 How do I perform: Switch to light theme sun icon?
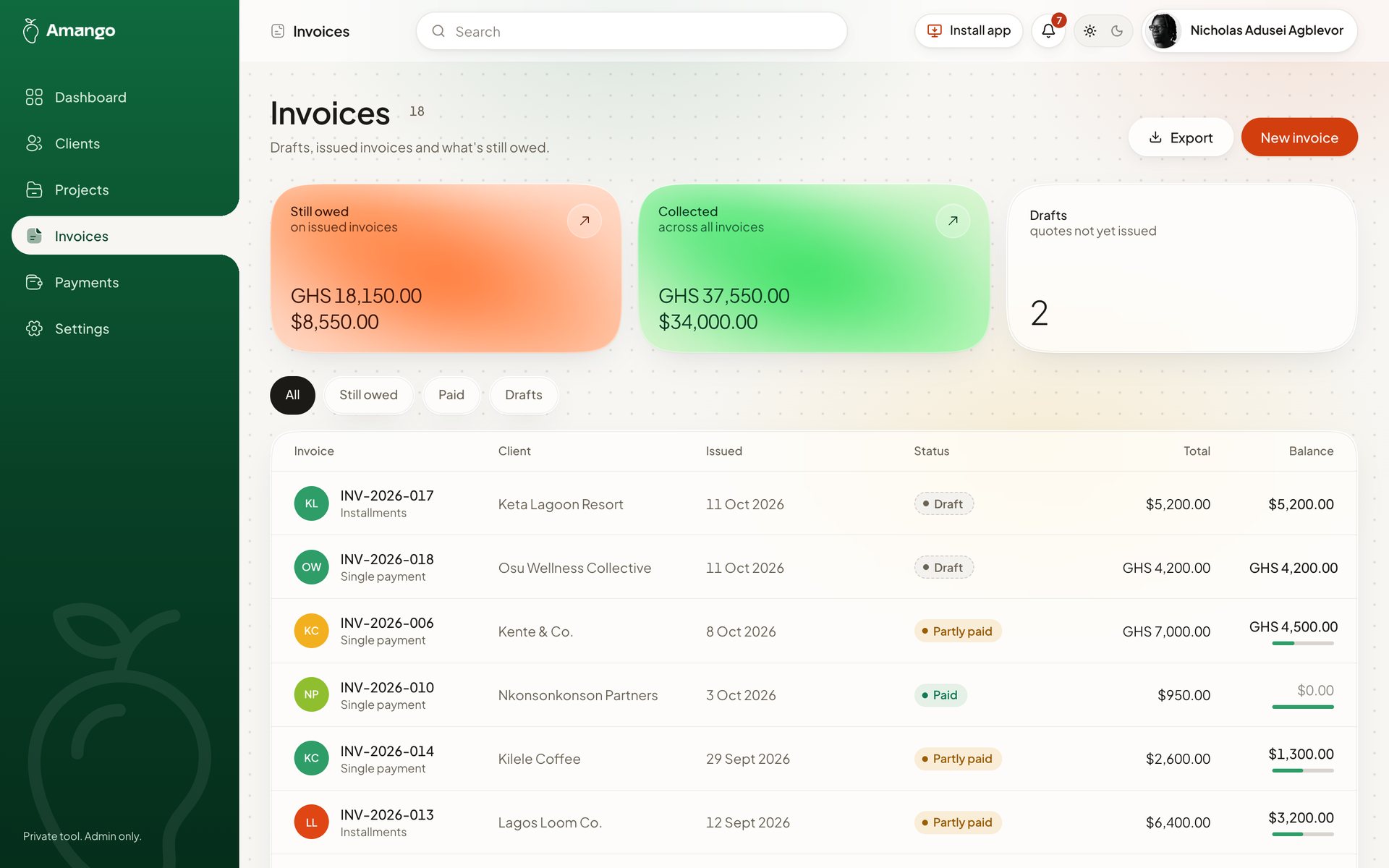(1089, 30)
